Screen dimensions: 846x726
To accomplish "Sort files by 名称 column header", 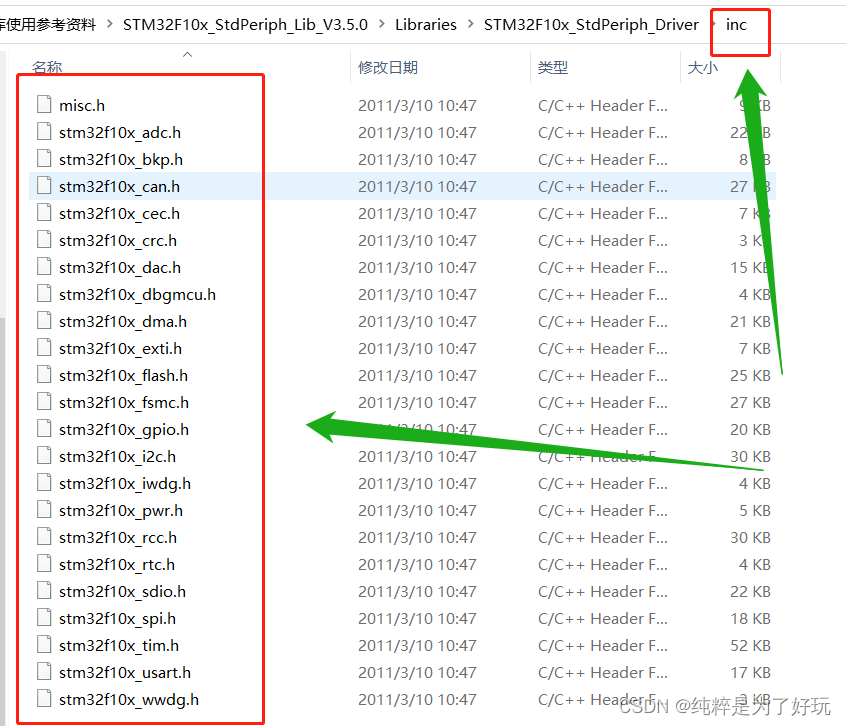I will pyautogui.click(x=47, y=67).
